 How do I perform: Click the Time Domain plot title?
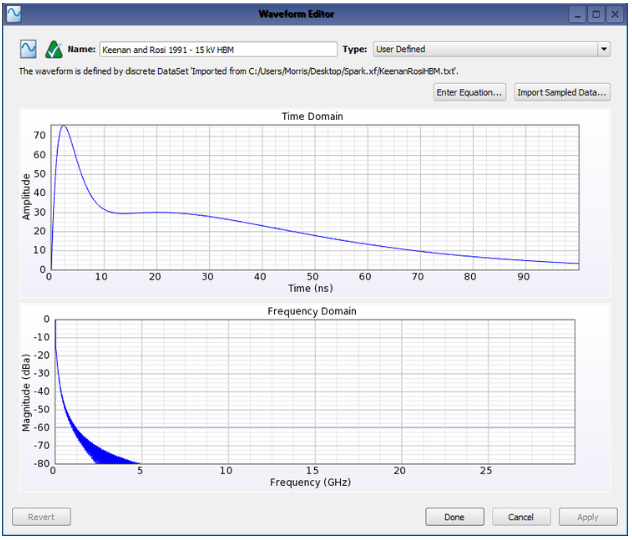[312, 117]
